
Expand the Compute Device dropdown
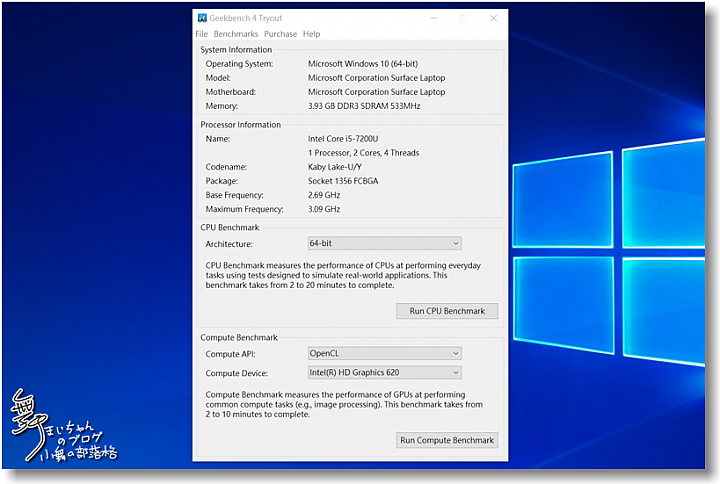pos(384,372)
